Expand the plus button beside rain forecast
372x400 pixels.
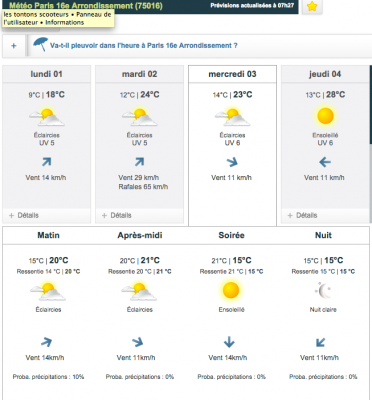[x=14, y=46]
